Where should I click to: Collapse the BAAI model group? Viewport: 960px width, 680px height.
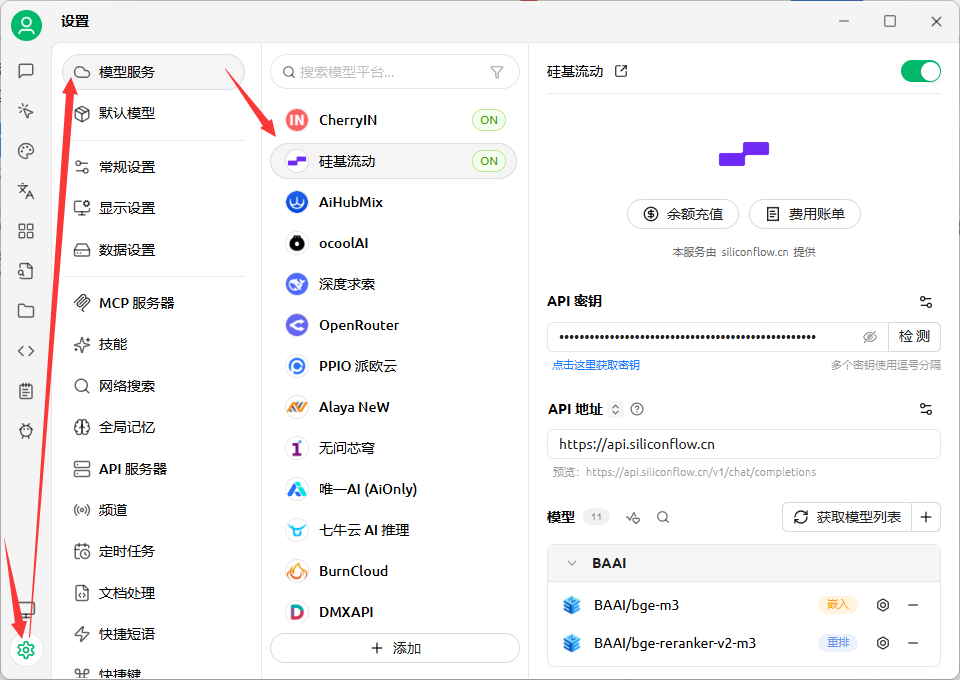click(572, 563)
